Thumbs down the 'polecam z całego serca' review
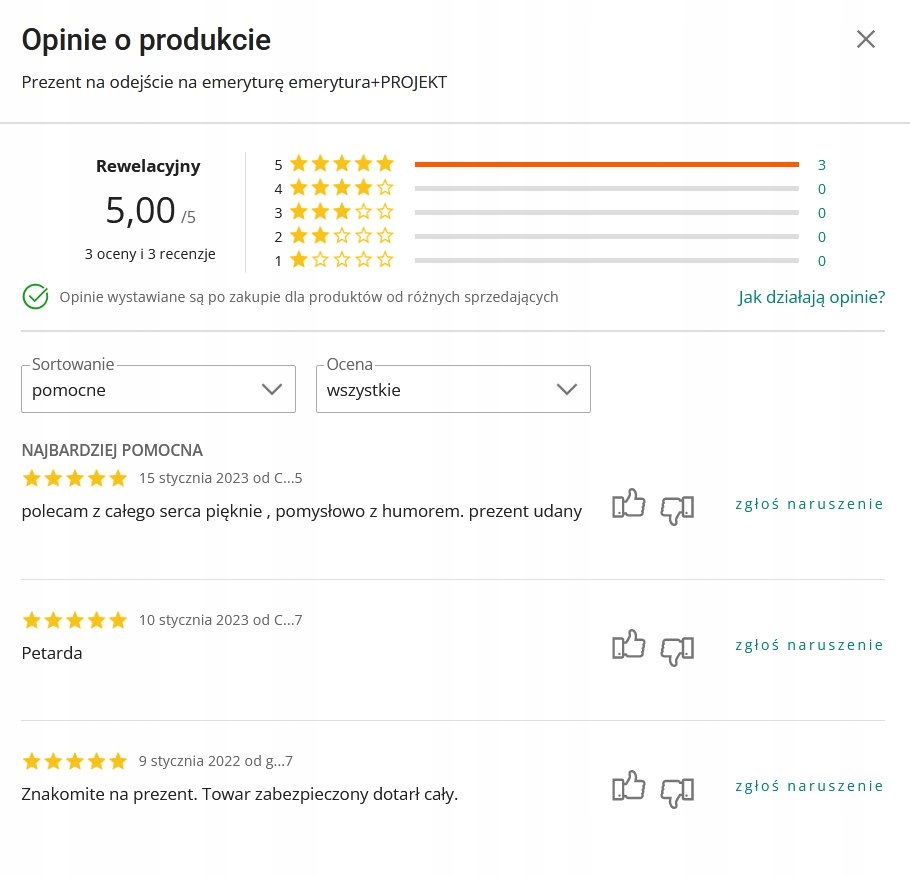Image resolution: width=910 pixels, height=877 pixels. [x=677, y=509]
